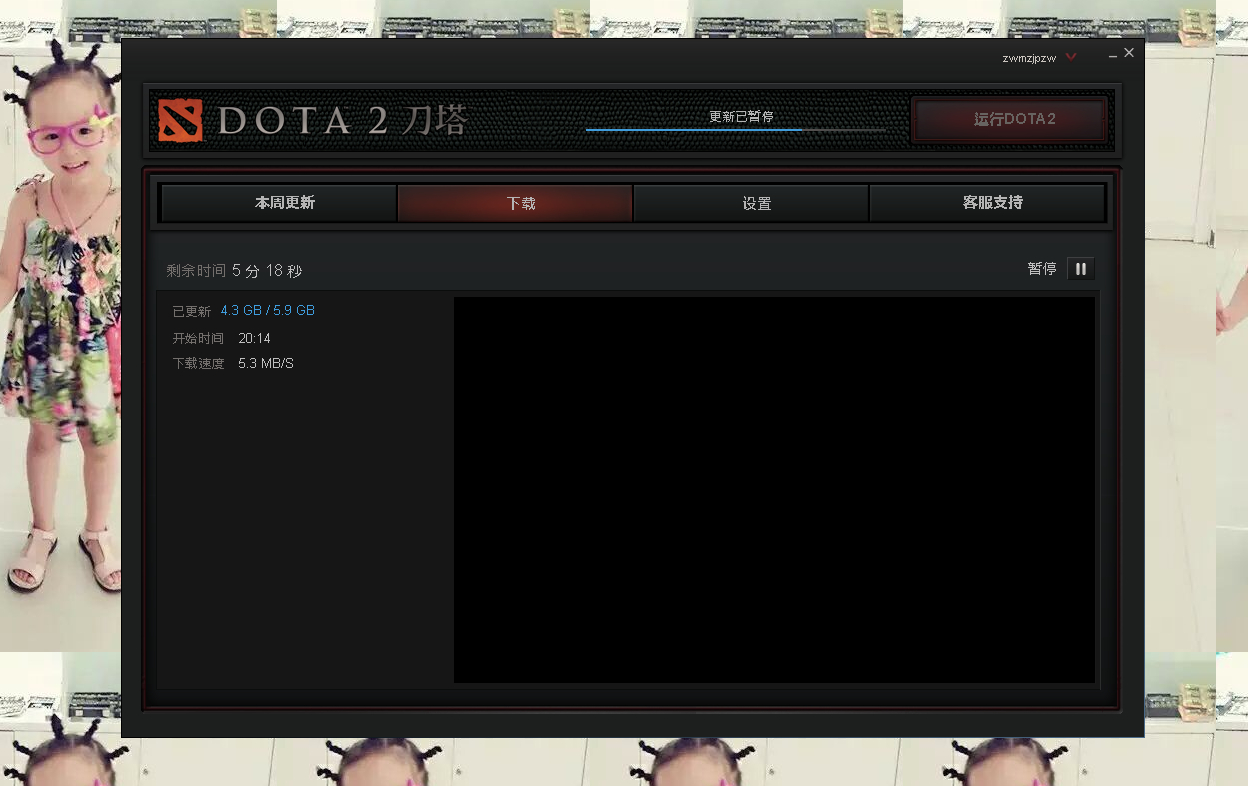1248x786 pixels.
Task: Click the DOTA 2 刀塔 title text
Action: (343, 121)
